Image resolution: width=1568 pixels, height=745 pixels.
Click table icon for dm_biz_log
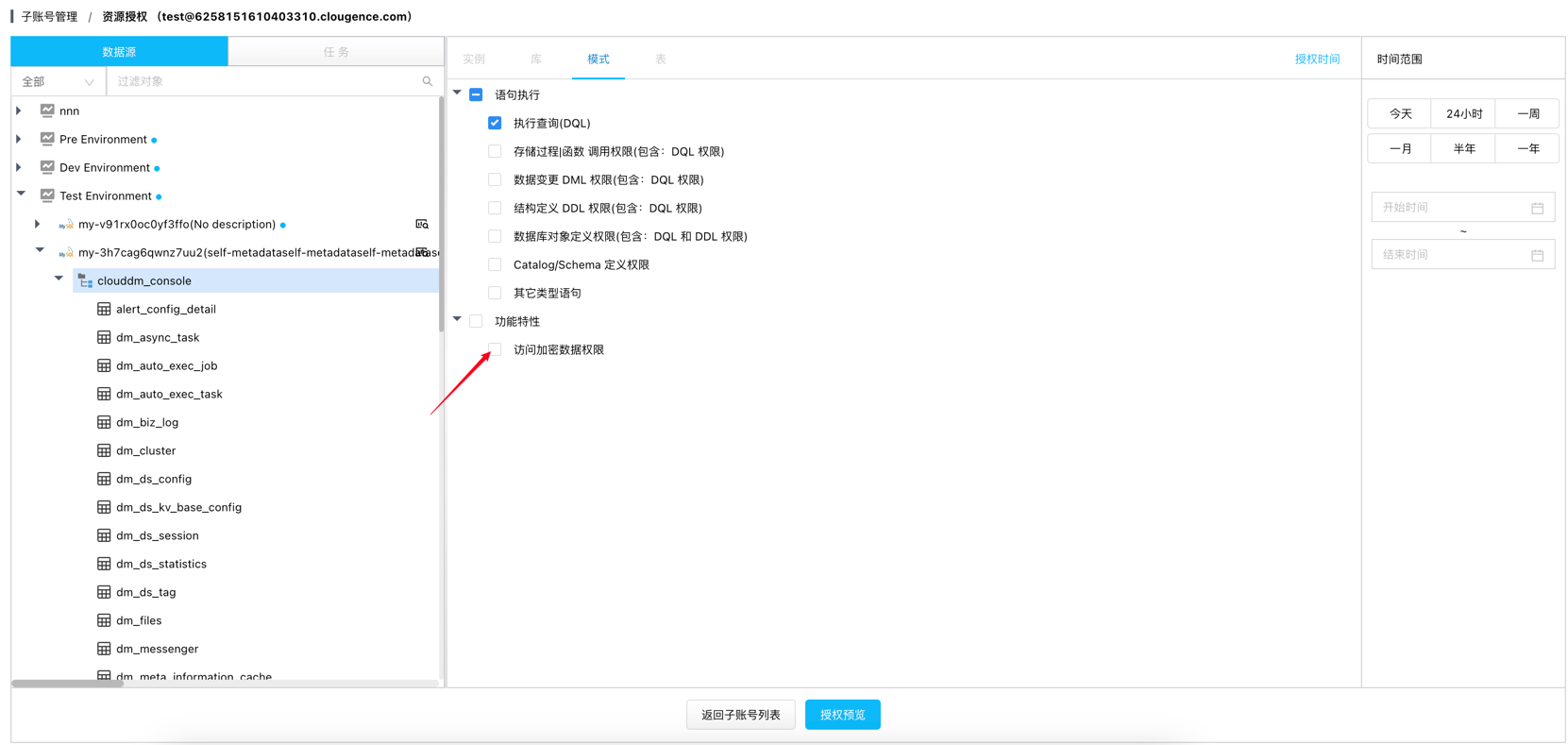104,422
